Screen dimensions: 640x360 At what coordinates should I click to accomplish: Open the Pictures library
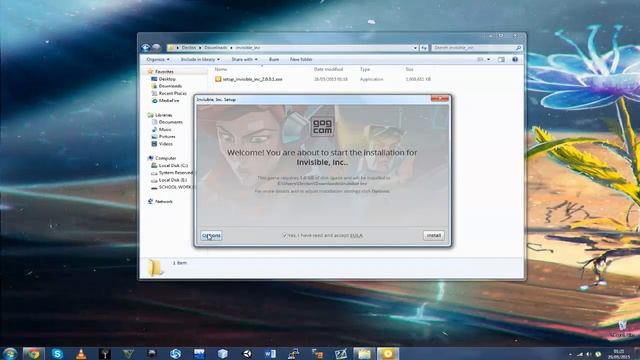[x=167, y=137]
